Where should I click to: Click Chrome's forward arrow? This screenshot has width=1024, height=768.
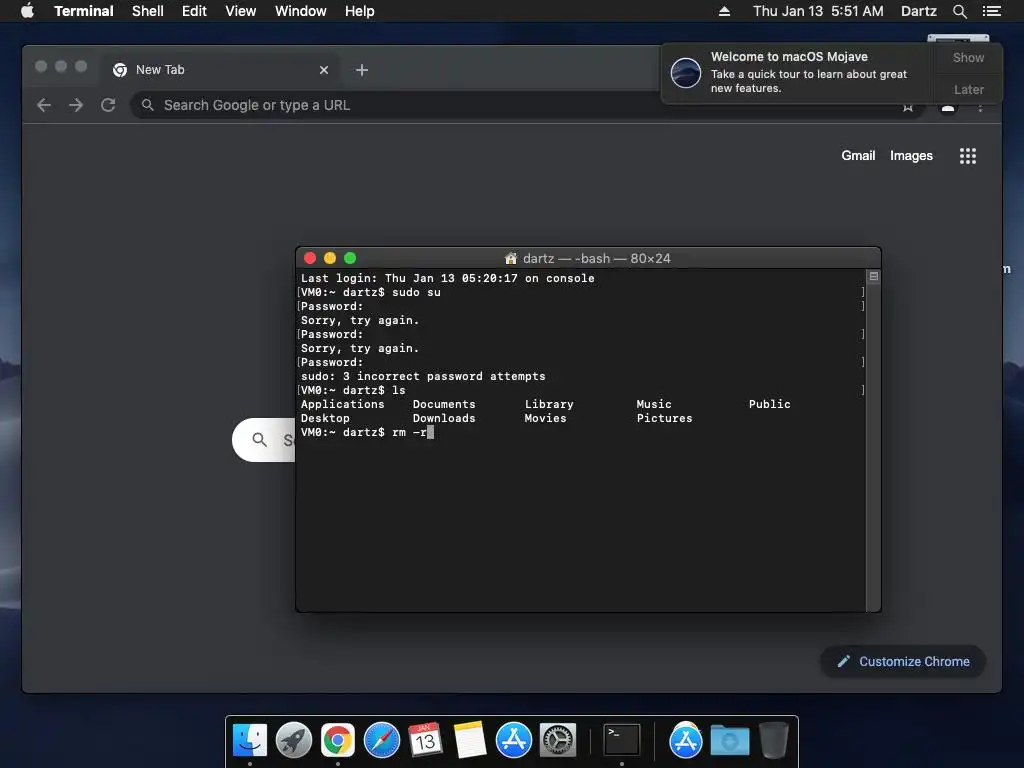(76, 105)
